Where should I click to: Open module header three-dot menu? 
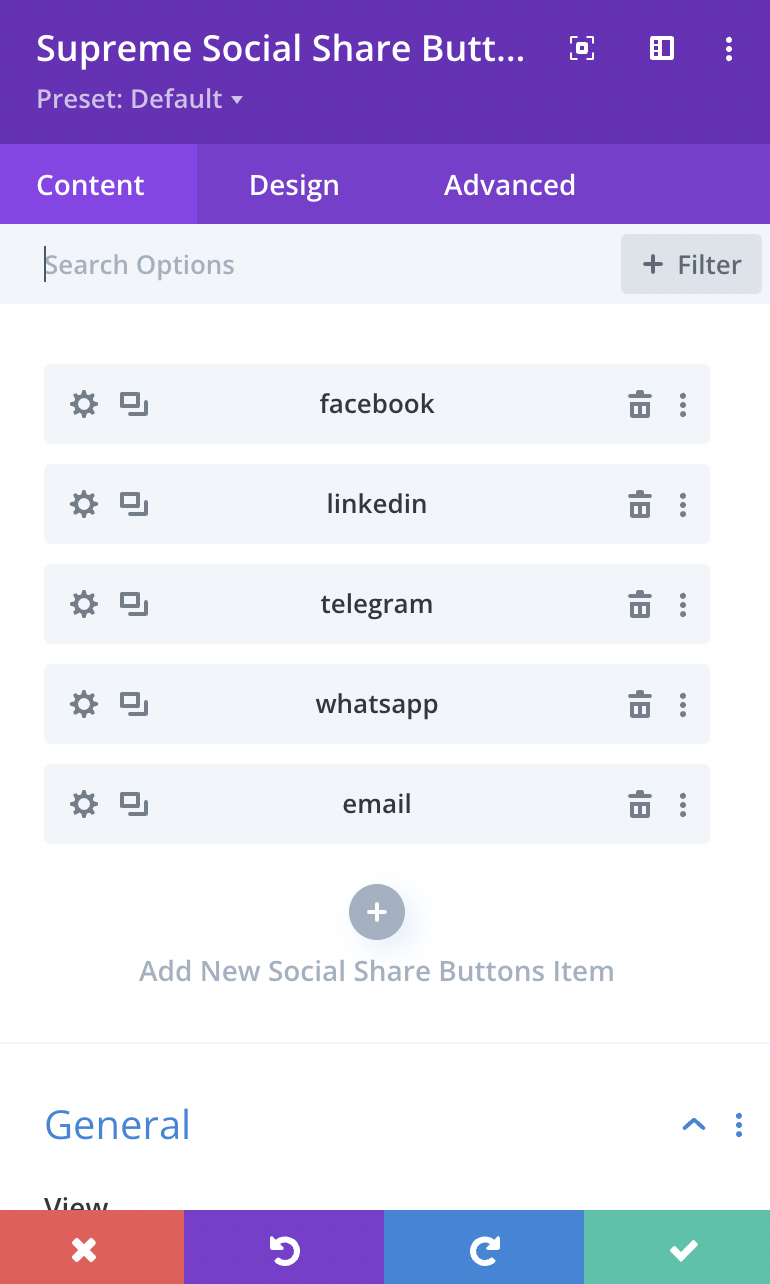click(729, 48)
